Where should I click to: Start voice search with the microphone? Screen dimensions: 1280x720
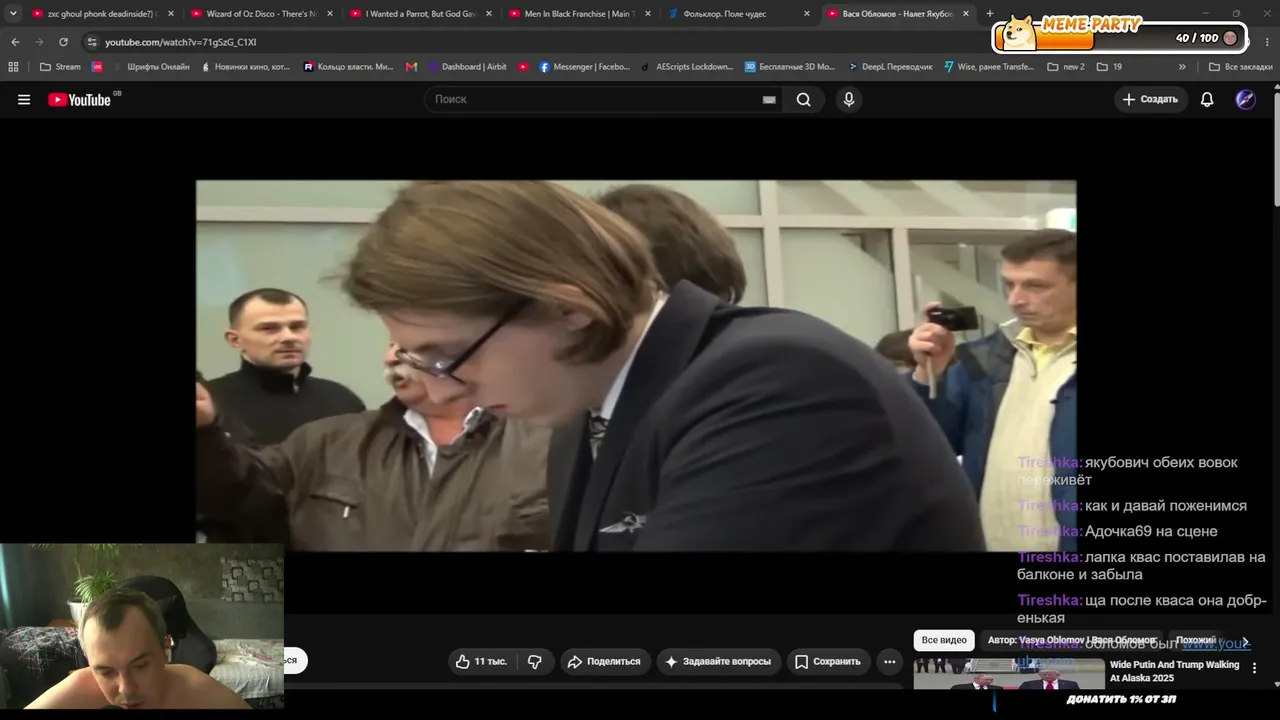point(849,99)
